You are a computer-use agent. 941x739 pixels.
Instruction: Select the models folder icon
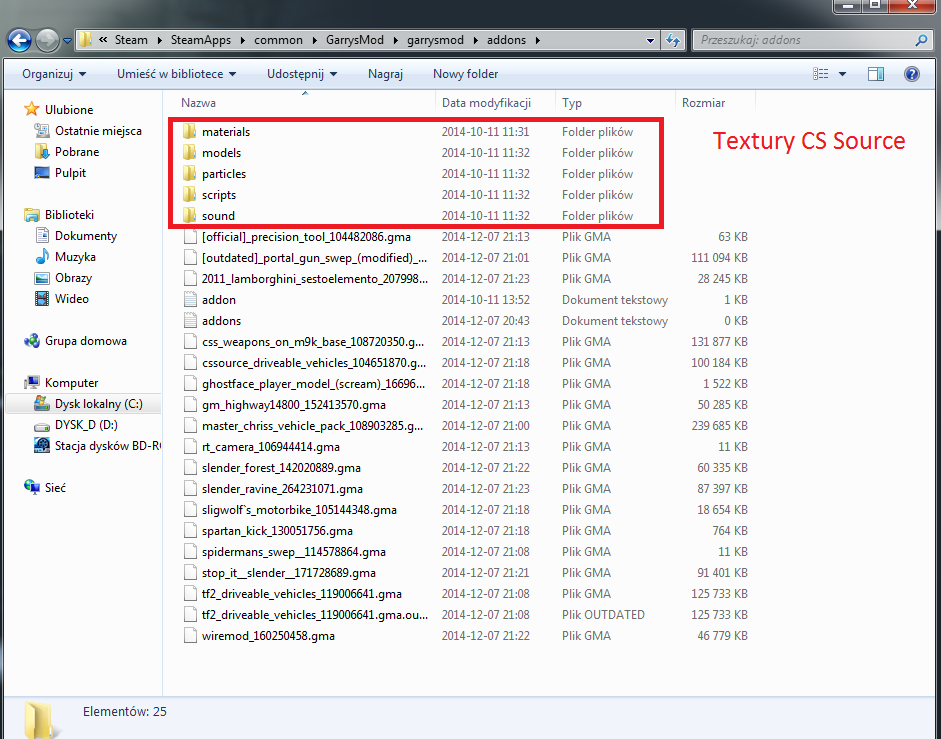click(x=190, y=152)
